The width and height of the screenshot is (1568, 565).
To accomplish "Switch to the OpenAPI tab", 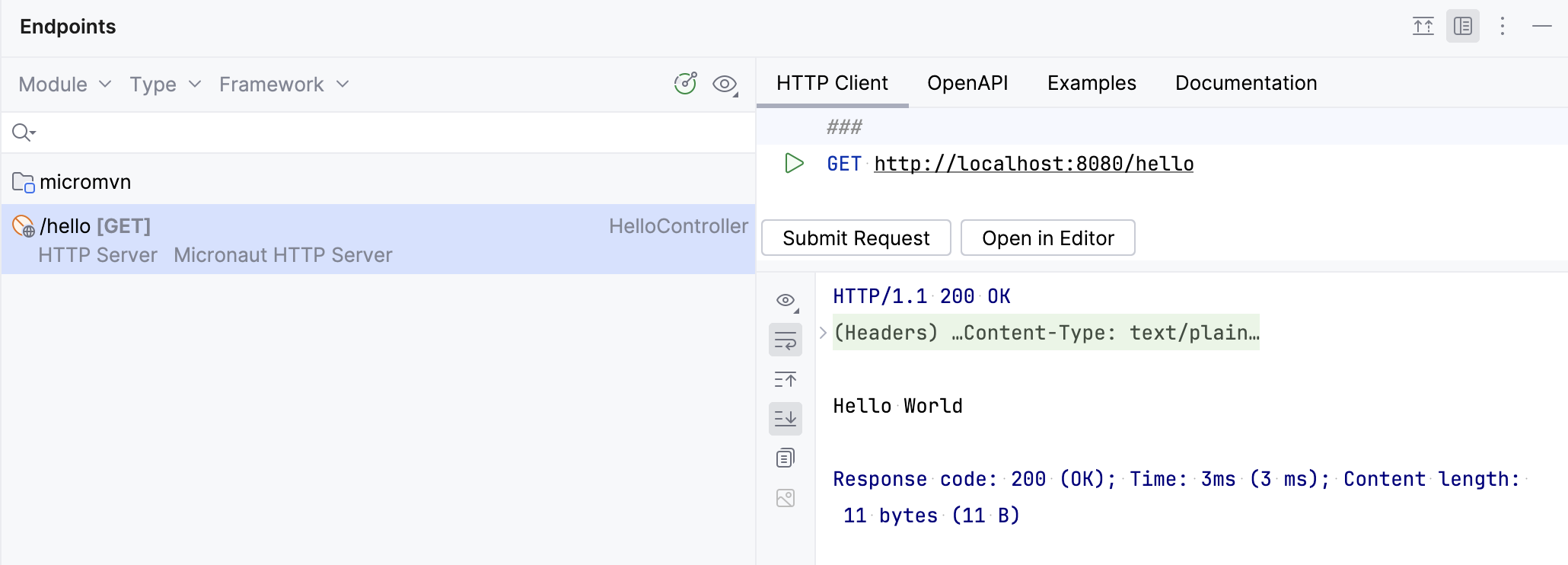I will coord(967,83).
